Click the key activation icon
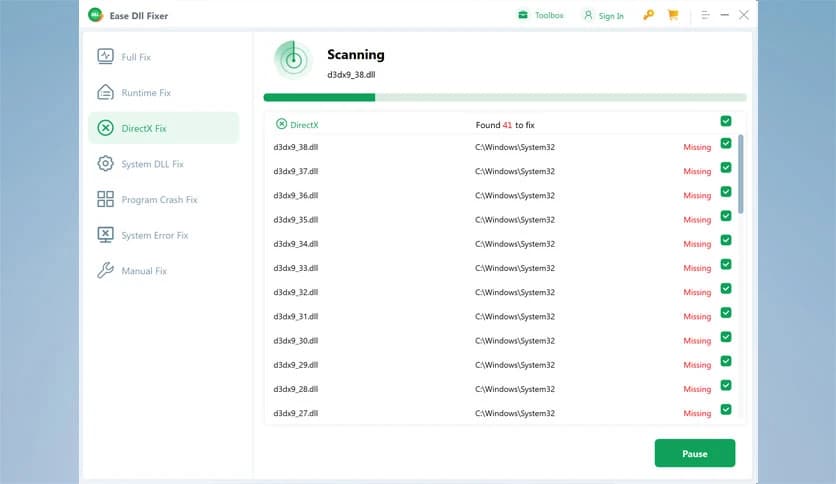This screenshot has height=484, width=836. [648, 15]
